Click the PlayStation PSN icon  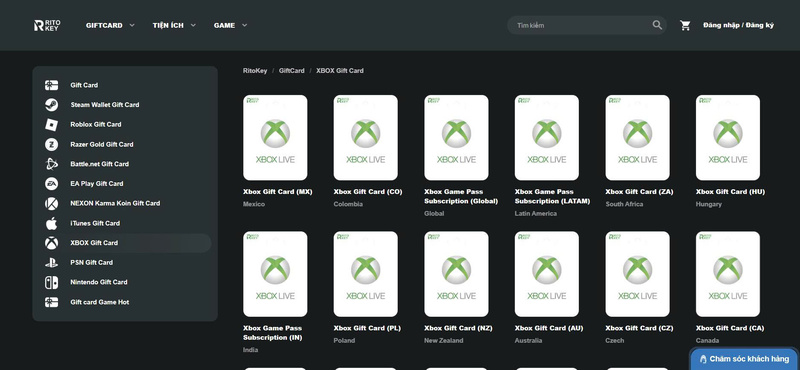click(x=51, y=262)
